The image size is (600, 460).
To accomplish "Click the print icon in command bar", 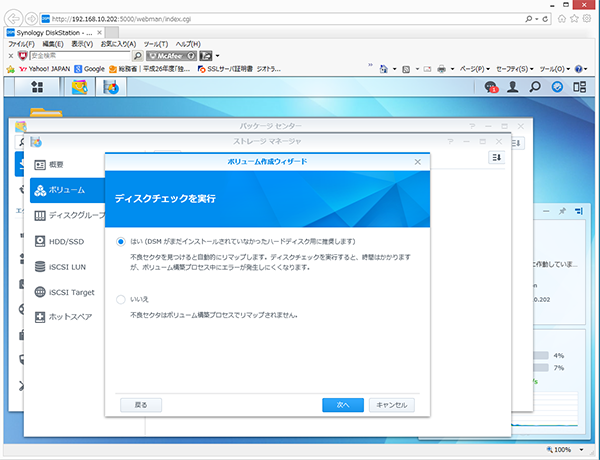I will coord(442,69).
